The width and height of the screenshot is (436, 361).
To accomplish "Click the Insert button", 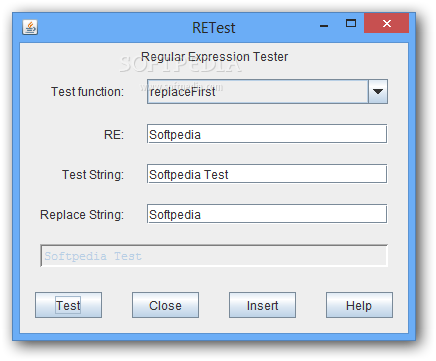I will tap(262, 305).
